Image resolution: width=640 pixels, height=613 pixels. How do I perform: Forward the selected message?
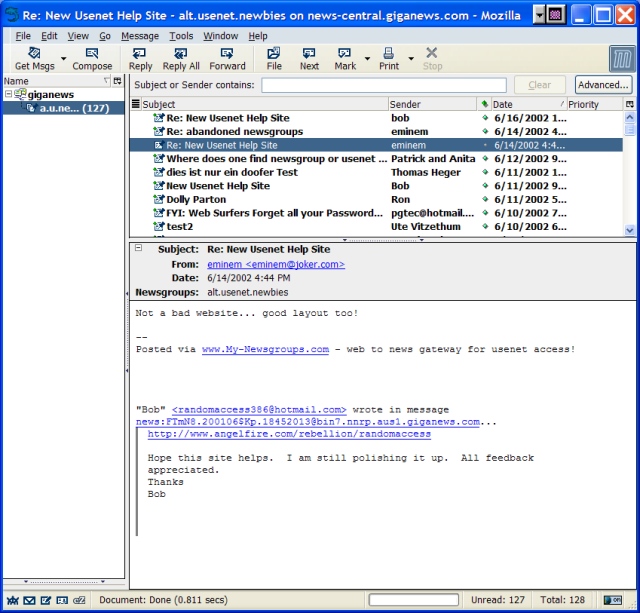(x=227, y=58)
